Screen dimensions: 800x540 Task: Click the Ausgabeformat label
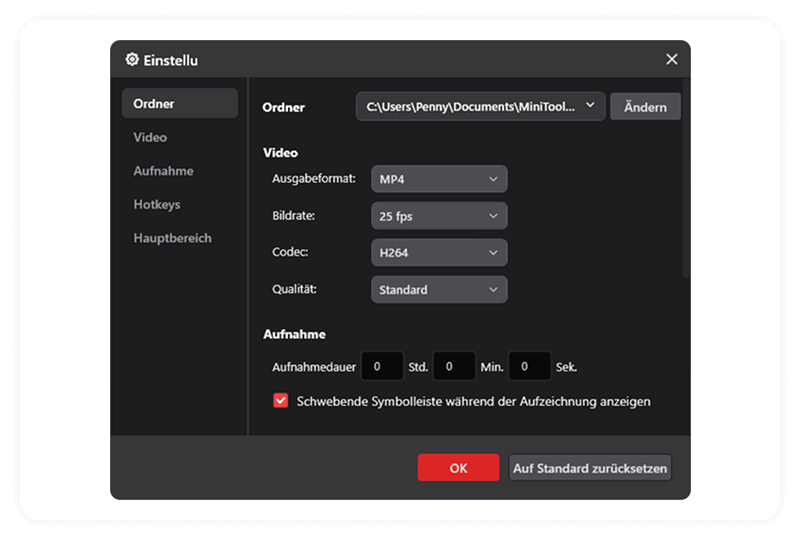(x=314, y=179)
